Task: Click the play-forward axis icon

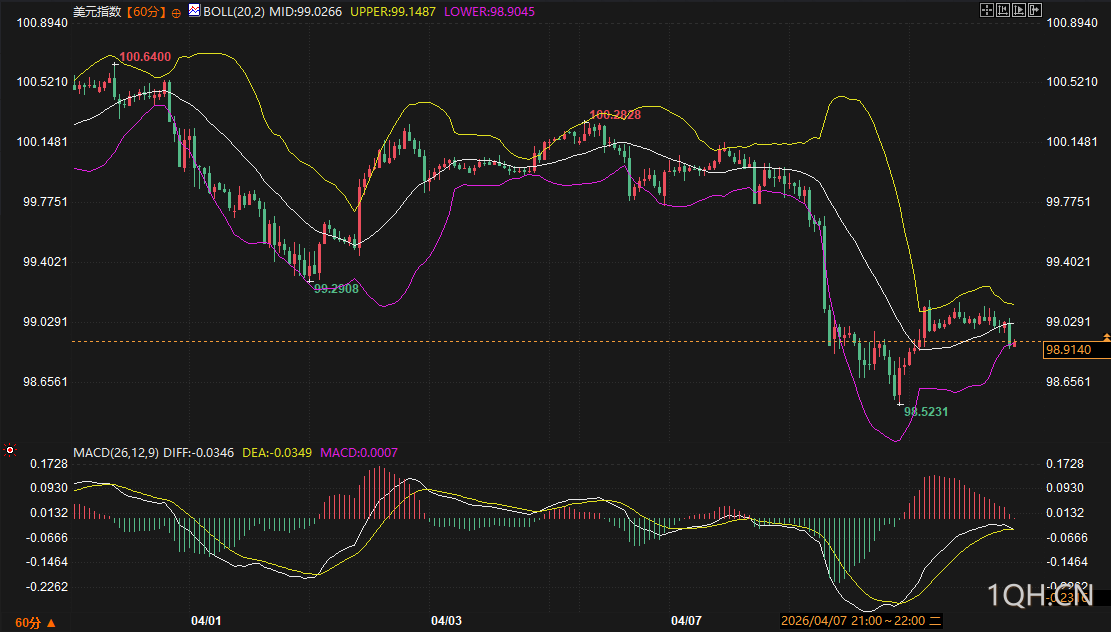Action: click(1018, 10)
